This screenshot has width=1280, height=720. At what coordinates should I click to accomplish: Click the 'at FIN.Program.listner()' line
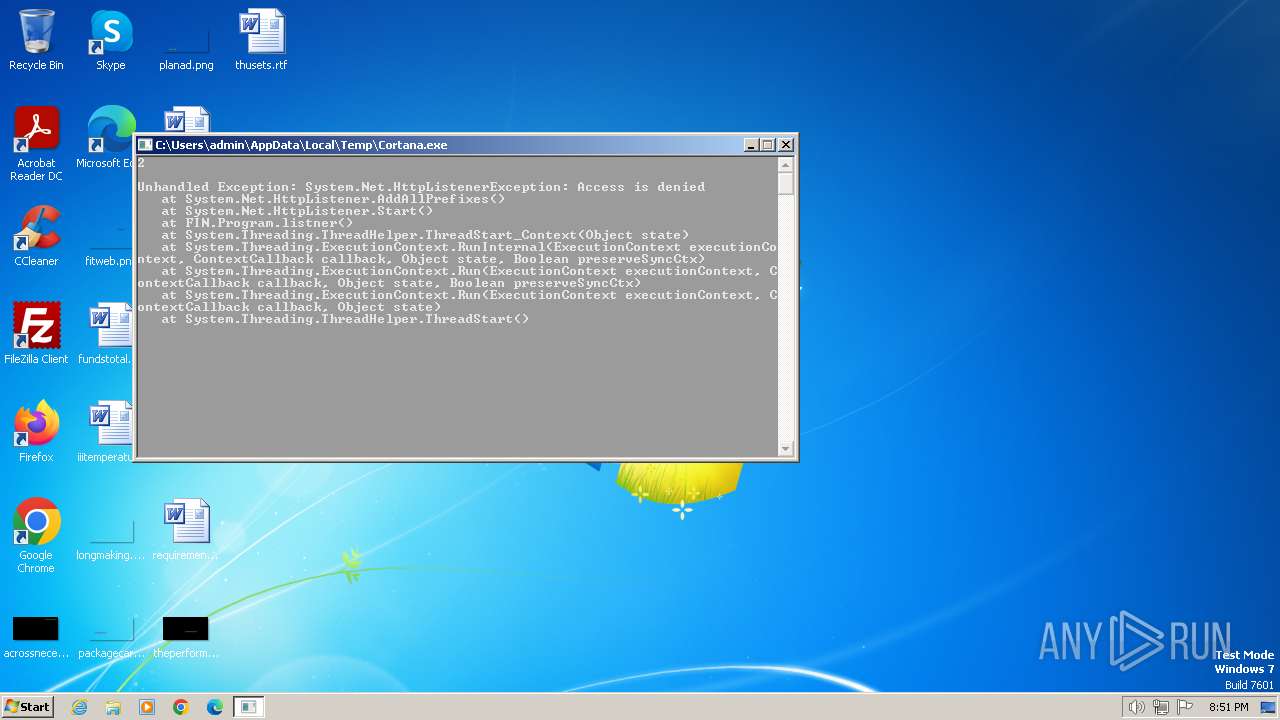[x=257, y=223]
